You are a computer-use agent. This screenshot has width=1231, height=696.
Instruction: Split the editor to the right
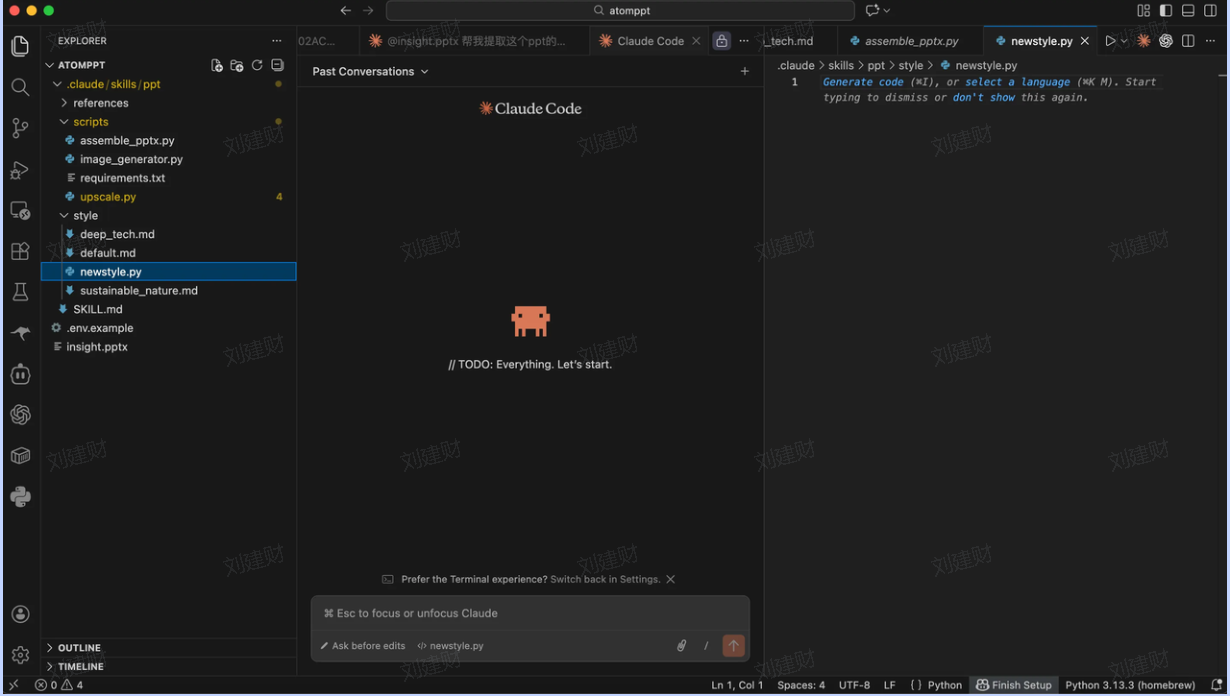[1188, 41]
